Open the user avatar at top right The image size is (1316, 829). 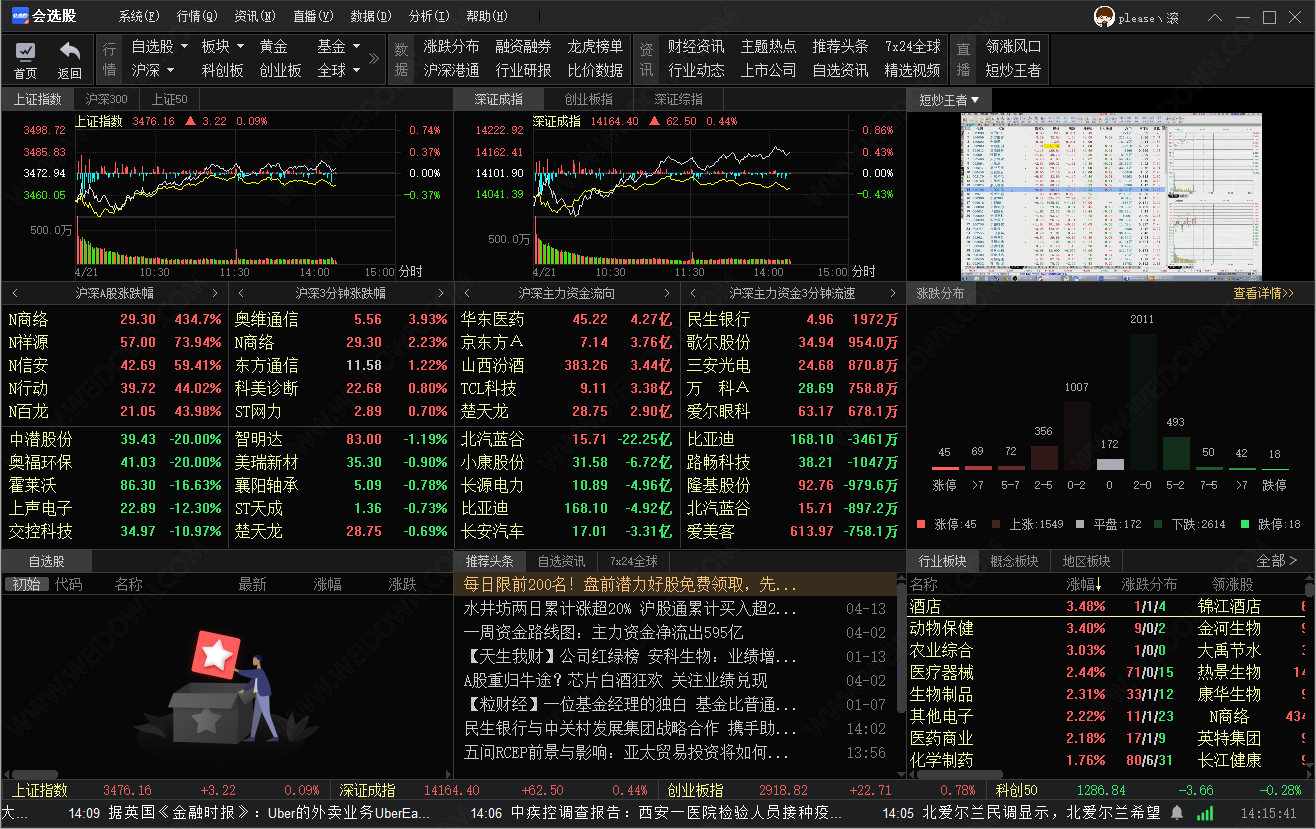[1104, 17]
